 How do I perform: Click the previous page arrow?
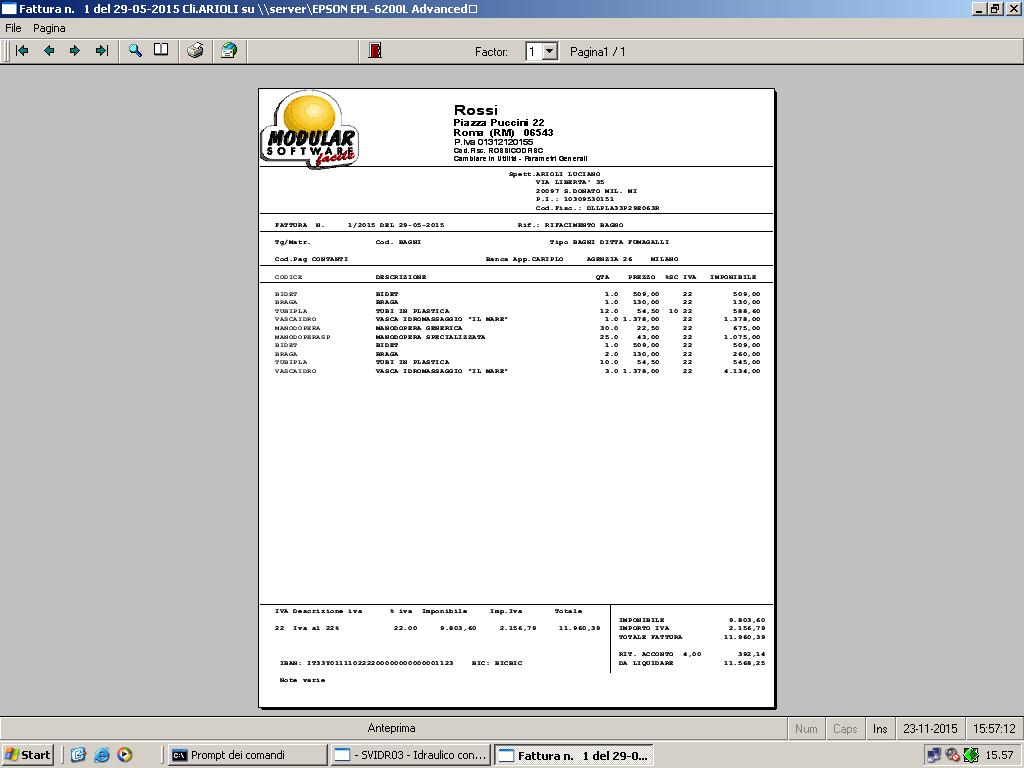(48, 51)
